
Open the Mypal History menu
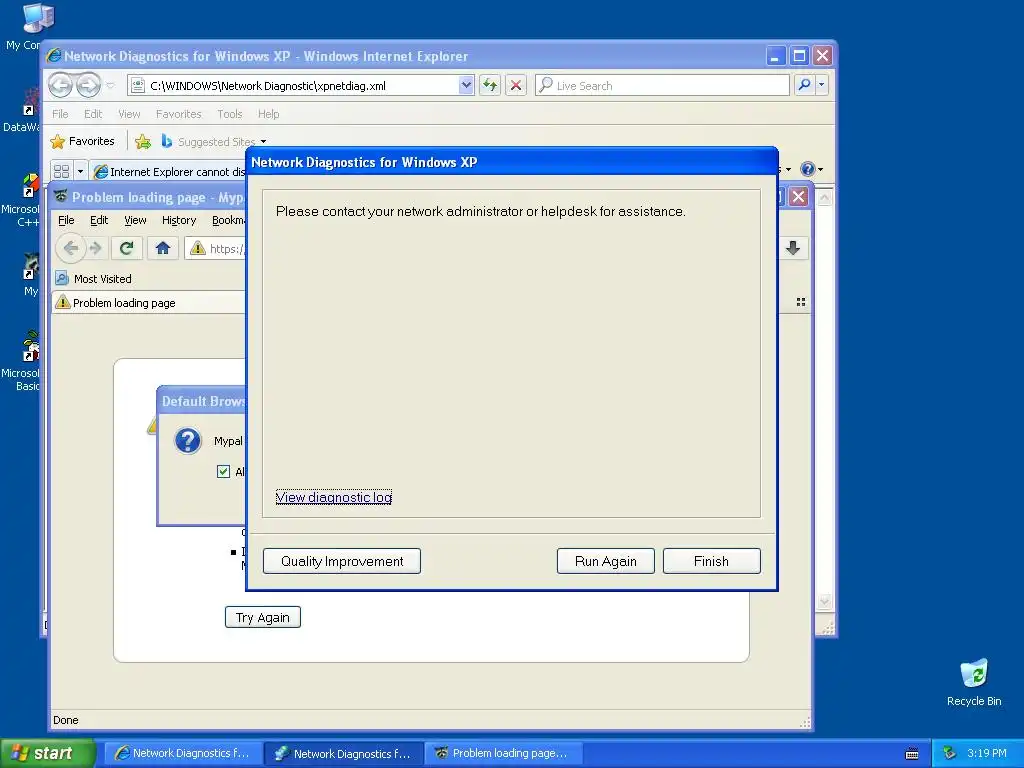[179, 220]
